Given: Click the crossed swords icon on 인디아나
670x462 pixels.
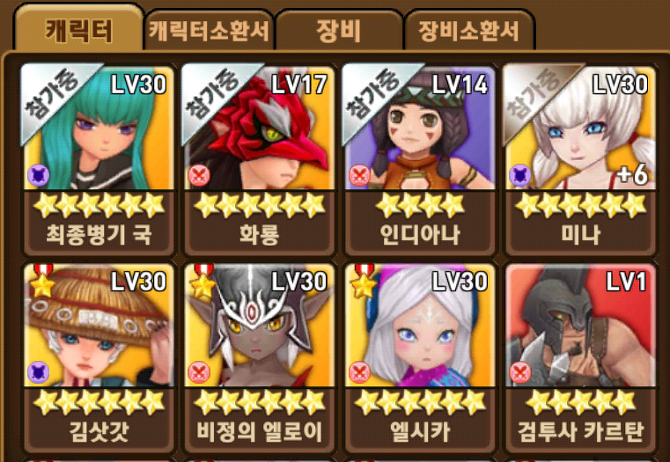Looking at the screenshot, I should tap(360, 175).
